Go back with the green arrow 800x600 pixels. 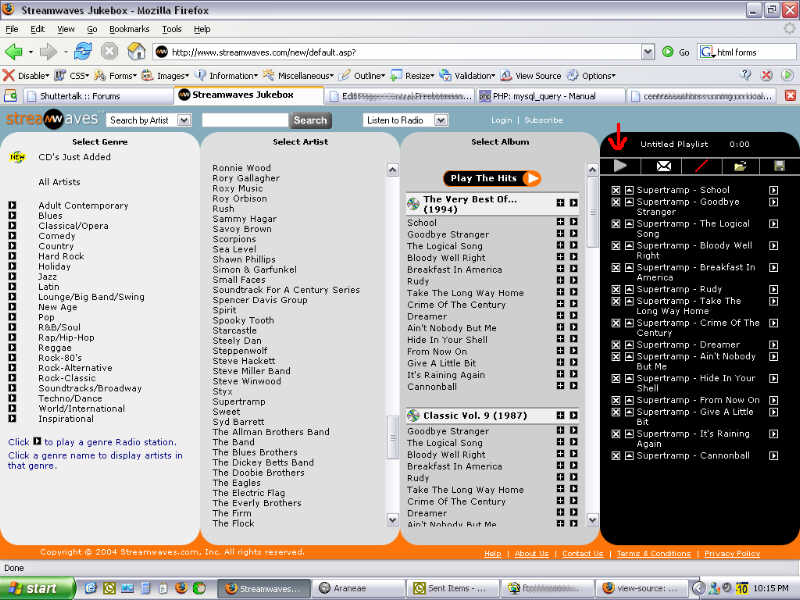coord(14,52)
